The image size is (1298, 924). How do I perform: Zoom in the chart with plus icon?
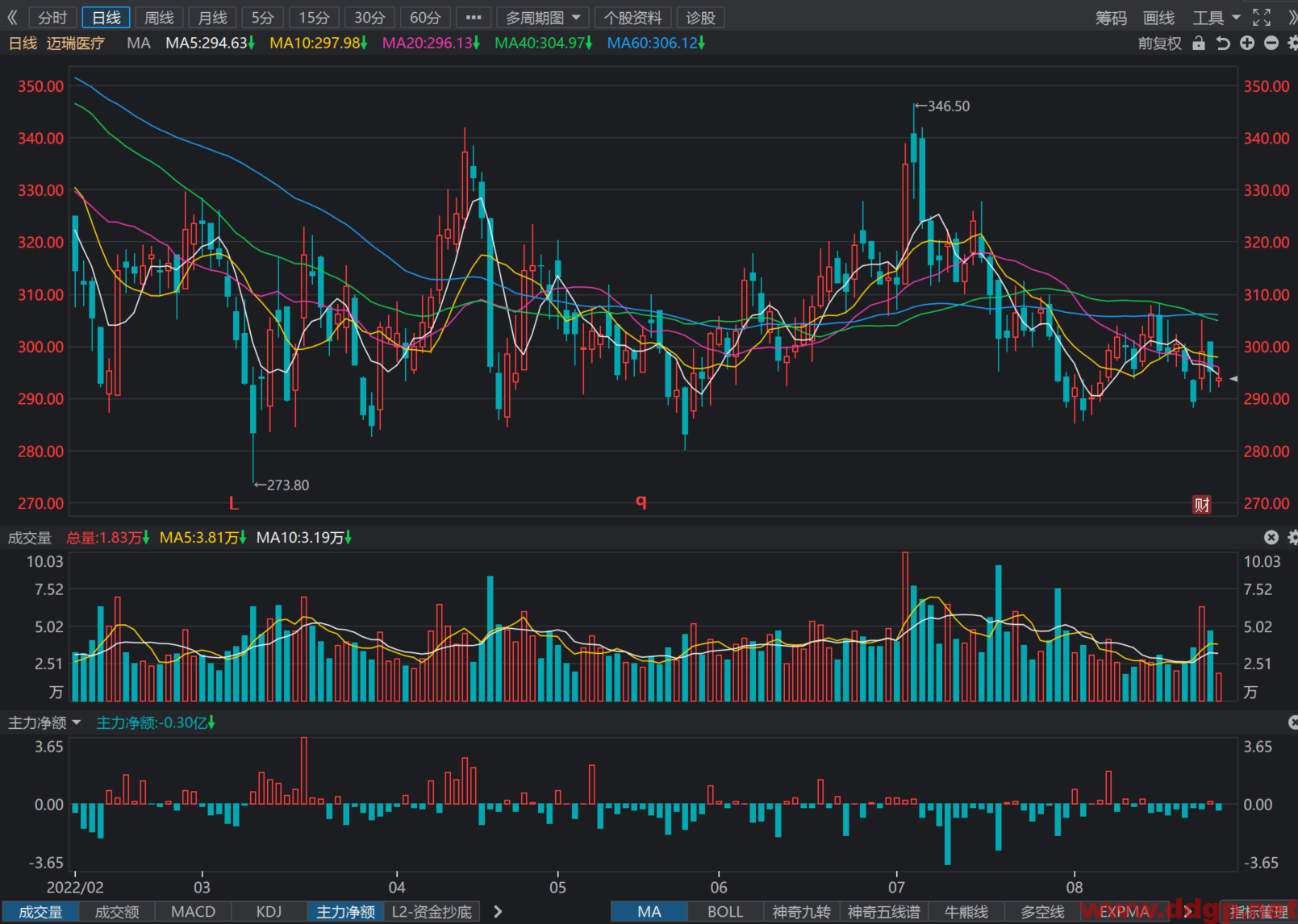click(1247, 44)
